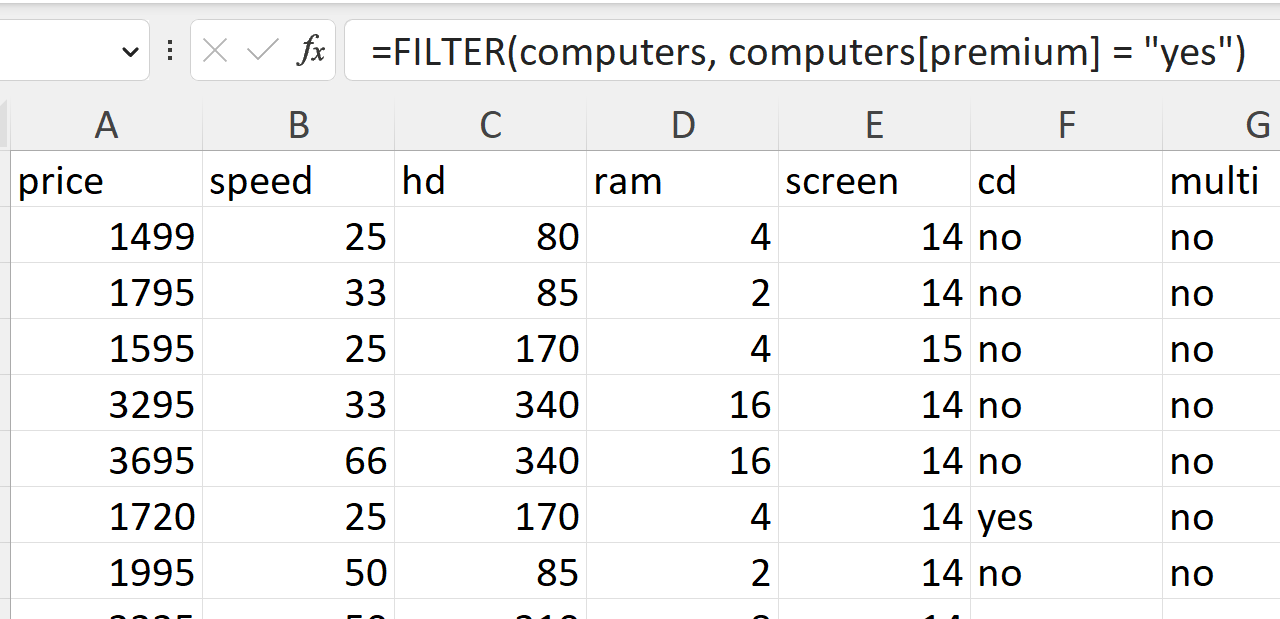The width and height of the screenshot is (1280, 619).
Task: Click the "price" header cell
Action: click(106, 181)
